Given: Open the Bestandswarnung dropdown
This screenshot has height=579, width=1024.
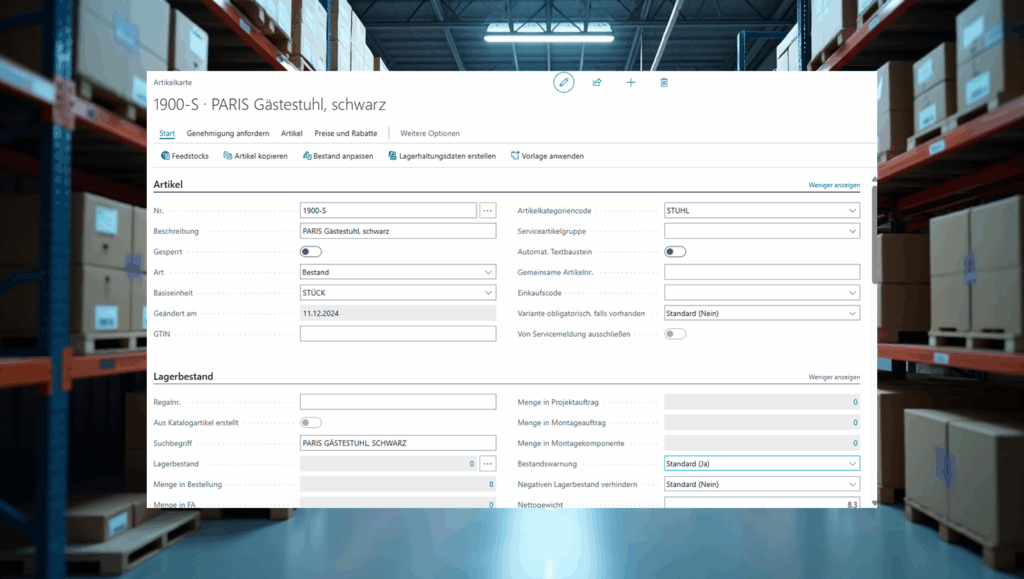Looking at the screenshot, I should pos(762,464).
